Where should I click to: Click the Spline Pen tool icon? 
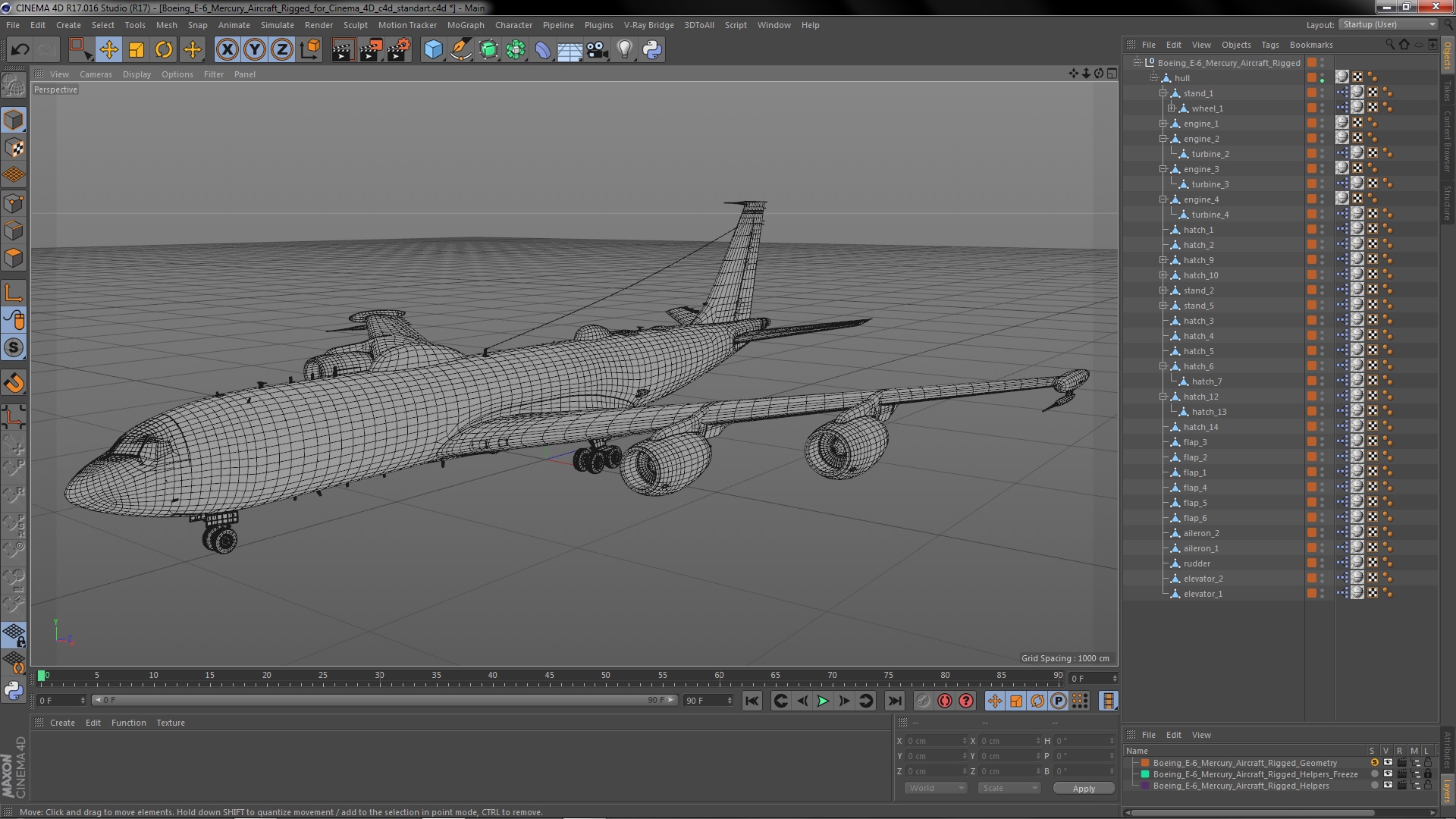tap(461, 50)
